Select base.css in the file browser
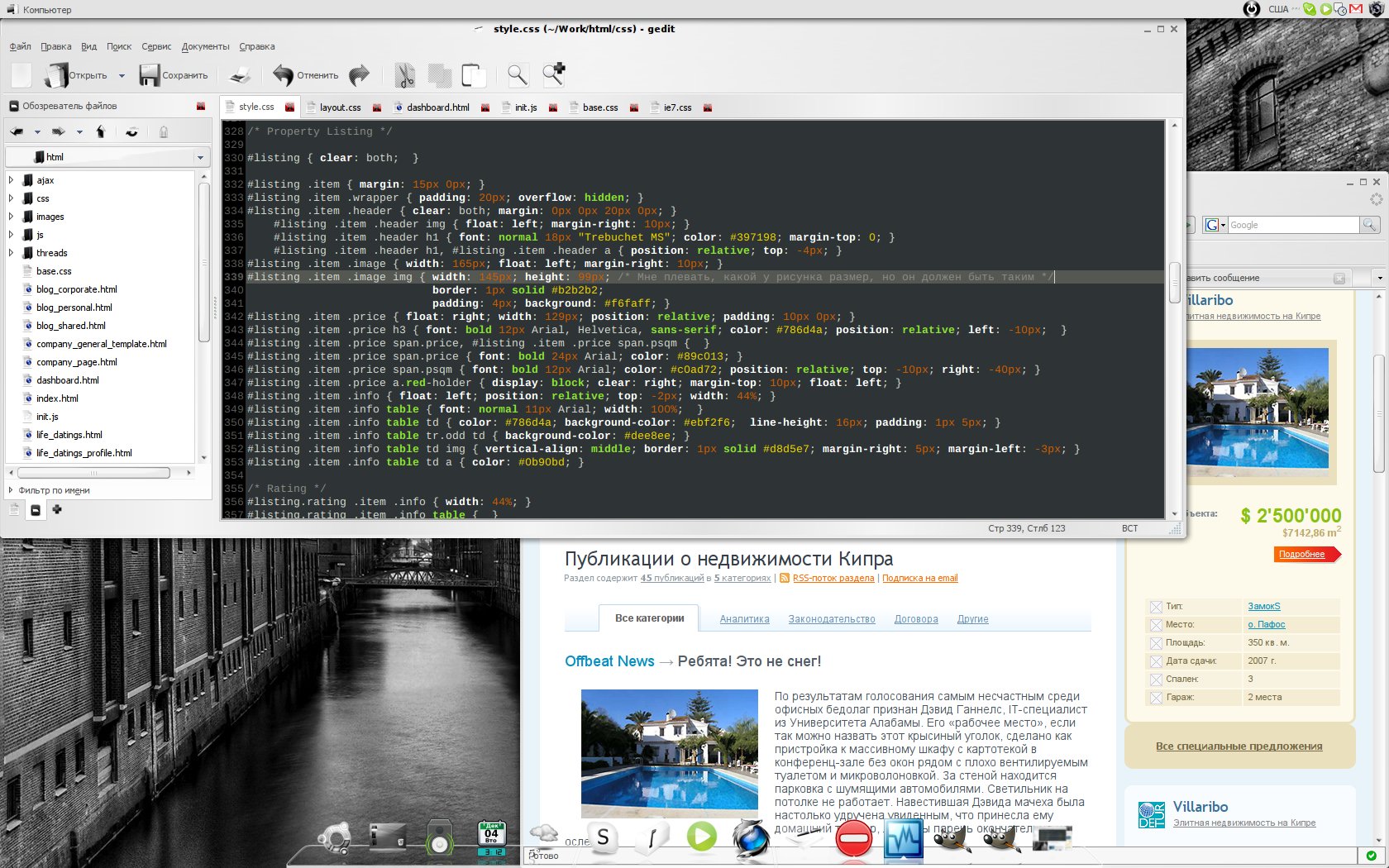 pyautogui.click(x=54, y=271)
